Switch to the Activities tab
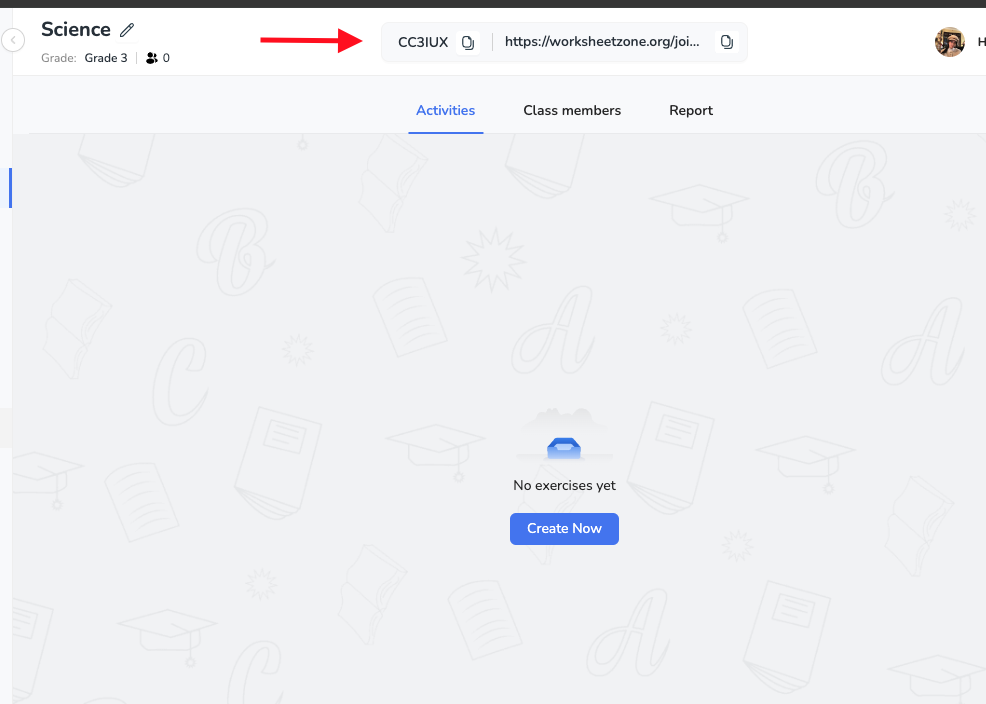986x704 pixels. coord(445,110)
